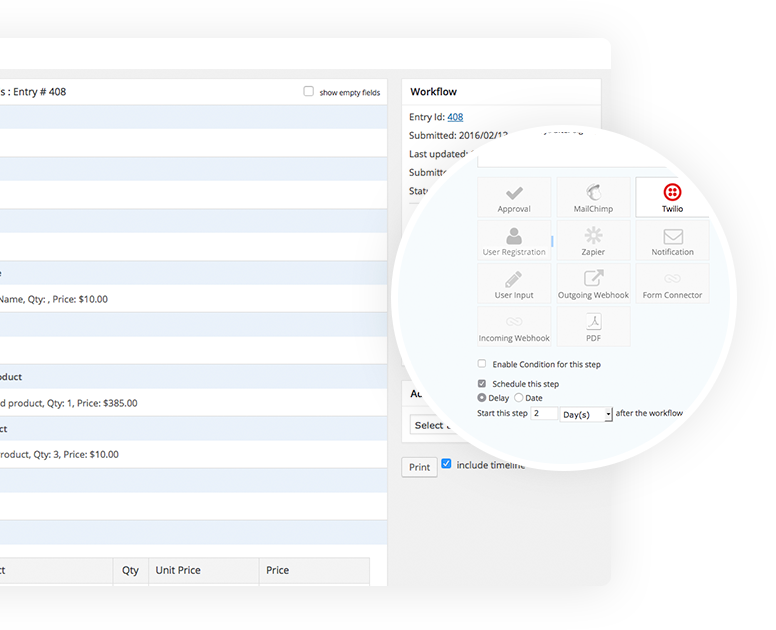Choose the Twilio step type
The width and height of the screenshot is (776, 630).
click(x=672, y=197)
